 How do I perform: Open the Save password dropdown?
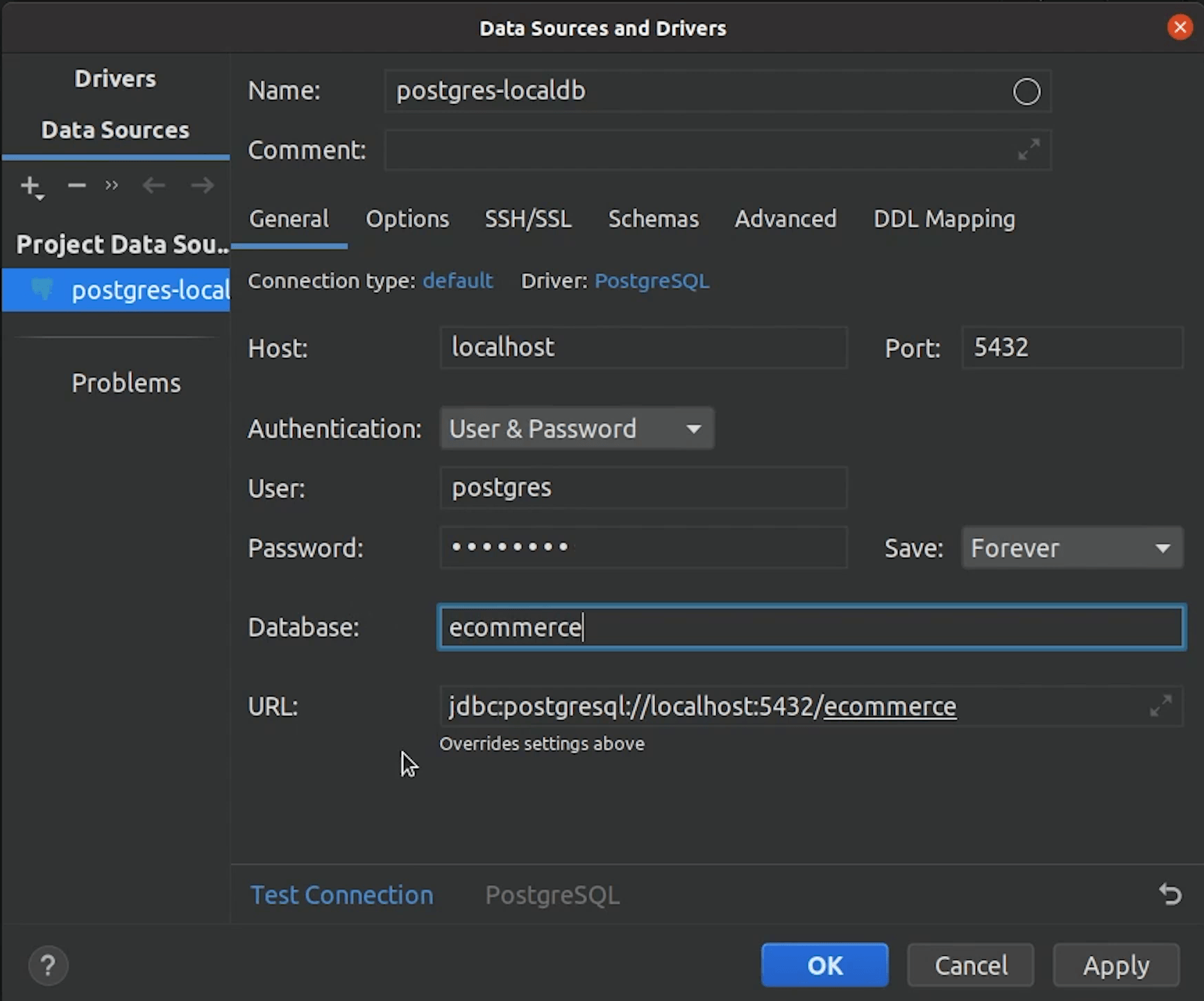point(1071,548)
